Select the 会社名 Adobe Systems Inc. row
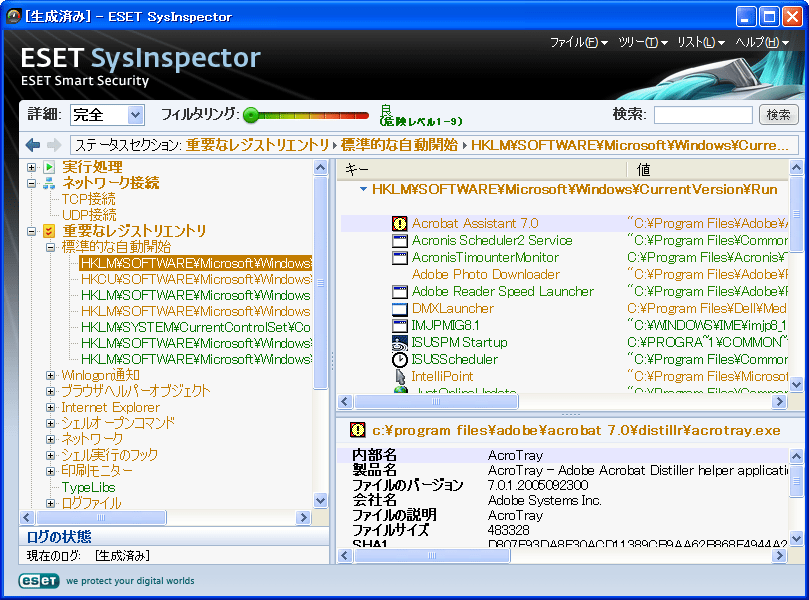This screenshot has width=809, height=600. point(564,500)
